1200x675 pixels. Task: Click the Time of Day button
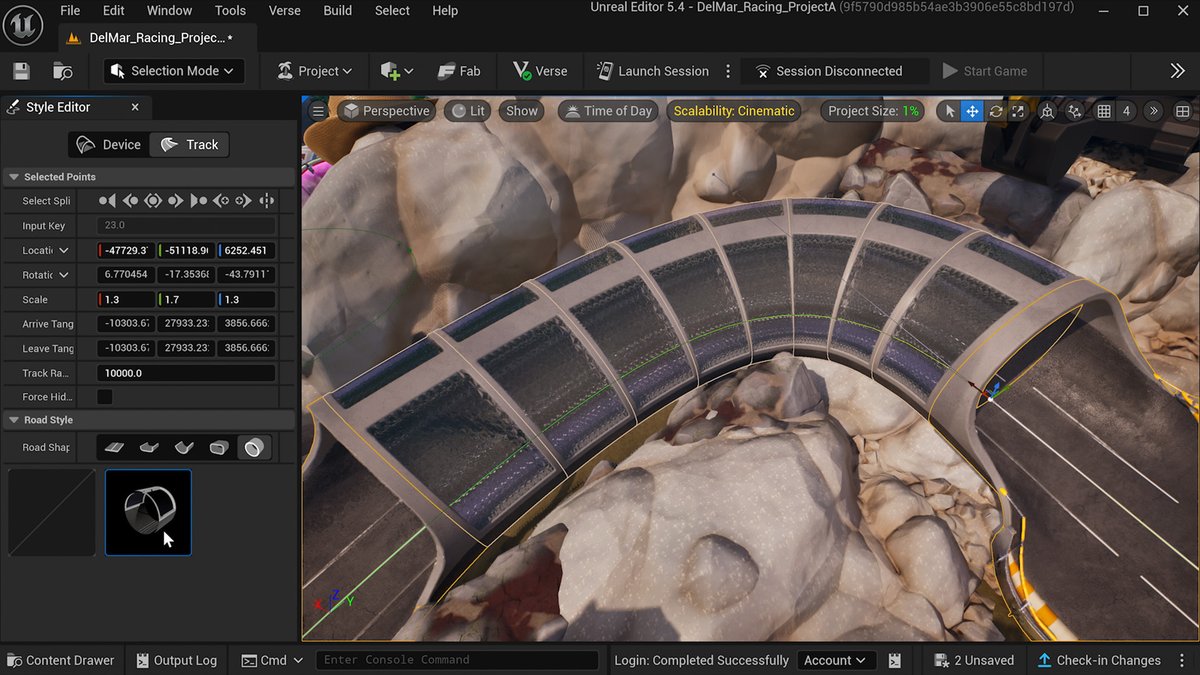(608, 111)
